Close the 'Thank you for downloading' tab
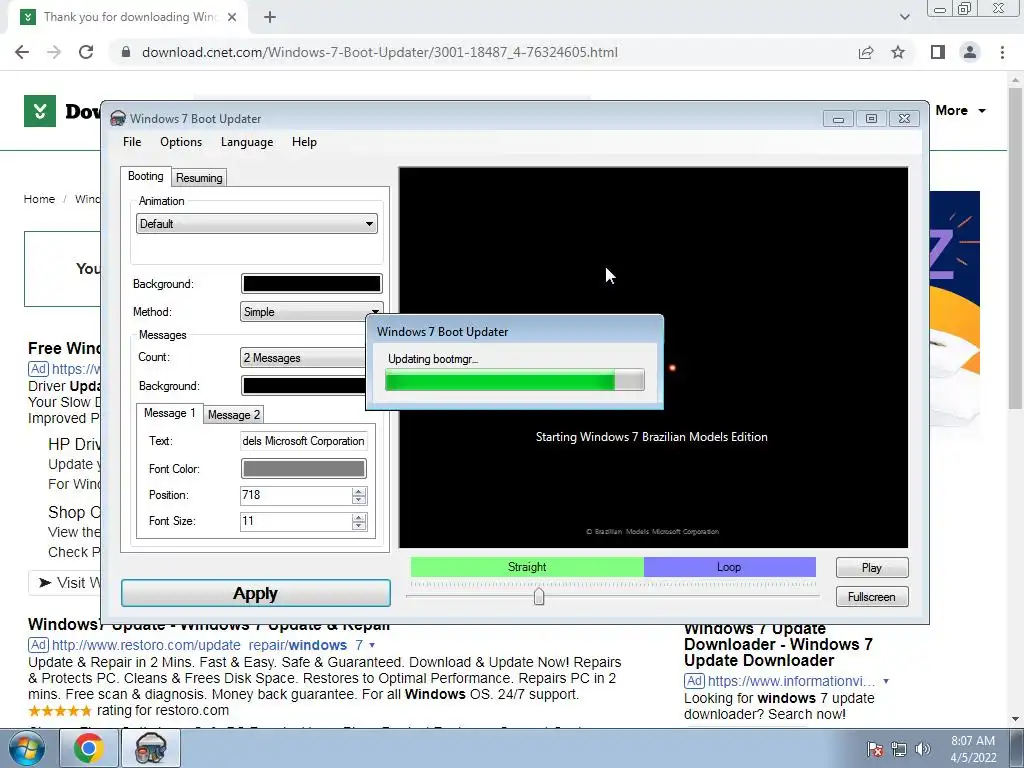The width and height of the screenshot is (1024, 768). 232,17
